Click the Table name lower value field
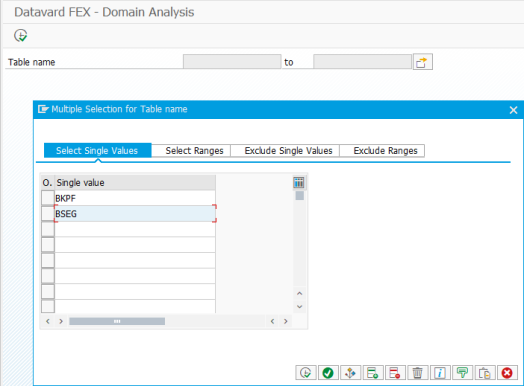The image size is (524, 386). (232, 62)
